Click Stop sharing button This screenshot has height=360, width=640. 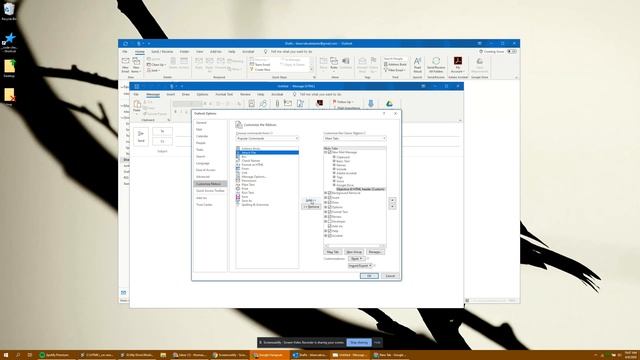coord(359,342)
